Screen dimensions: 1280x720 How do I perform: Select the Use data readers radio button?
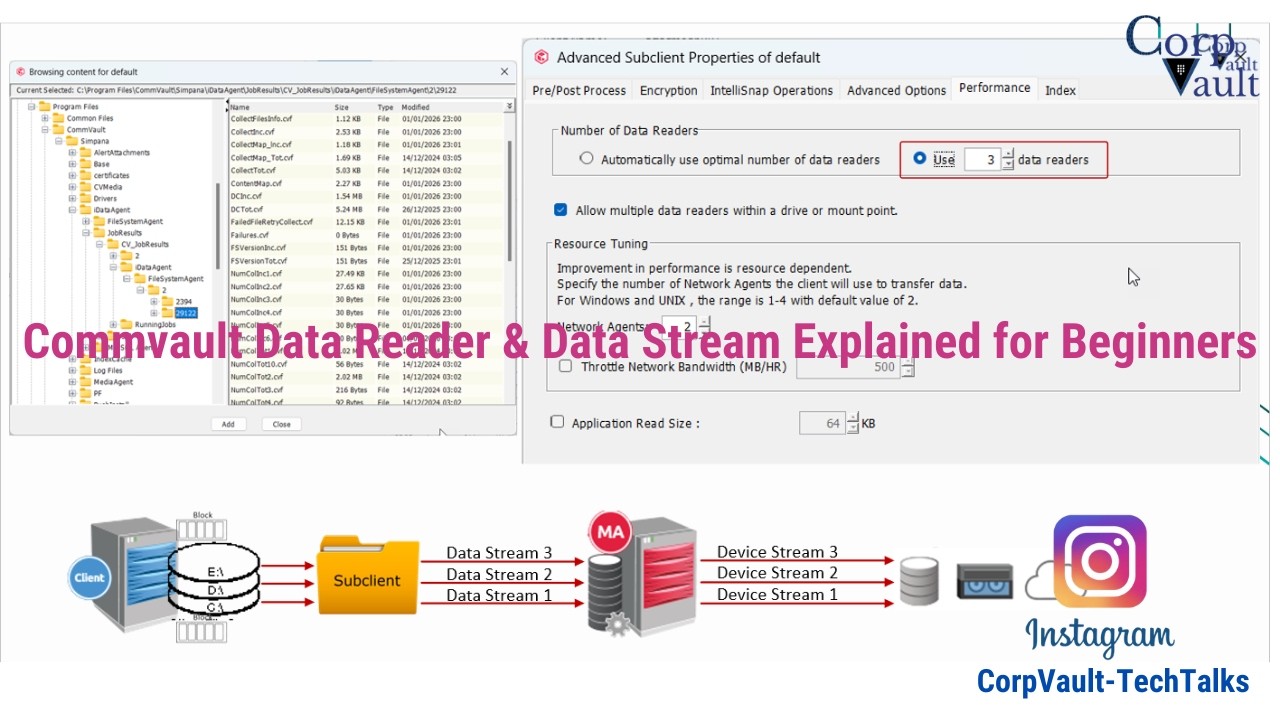click(x=920, y=158)
